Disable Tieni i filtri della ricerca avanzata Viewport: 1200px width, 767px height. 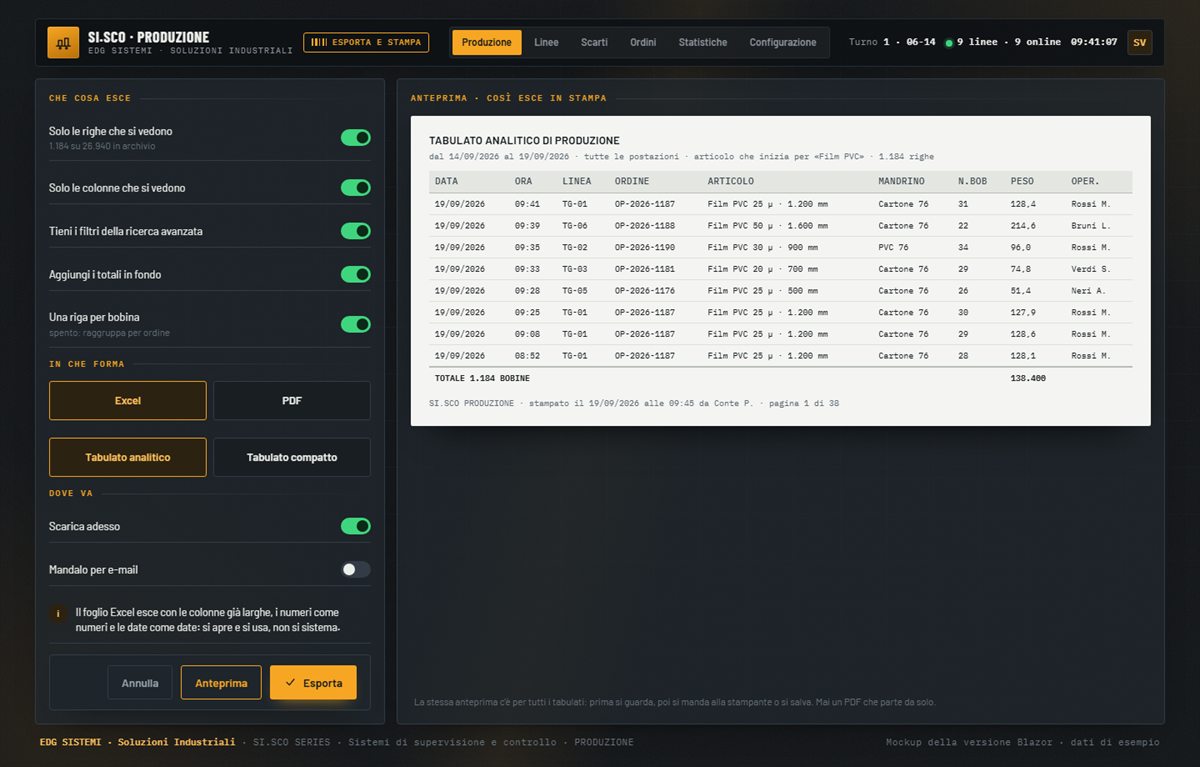click(355, 231)
